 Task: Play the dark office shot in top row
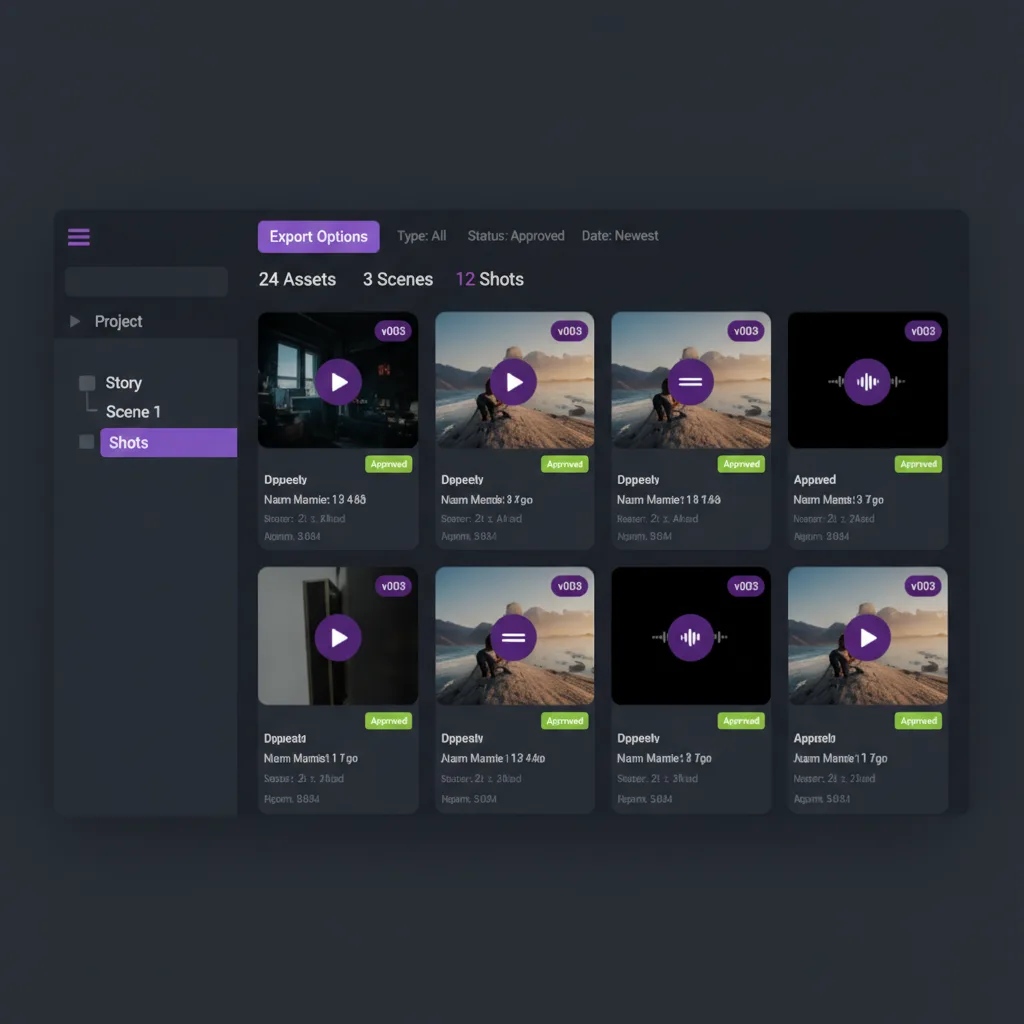(338, 382)
